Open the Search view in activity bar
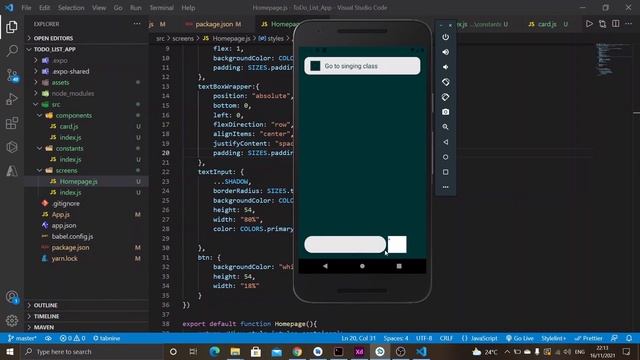This screenshot has height=360, width=640. pyautogui.click(x=12, y=51)
